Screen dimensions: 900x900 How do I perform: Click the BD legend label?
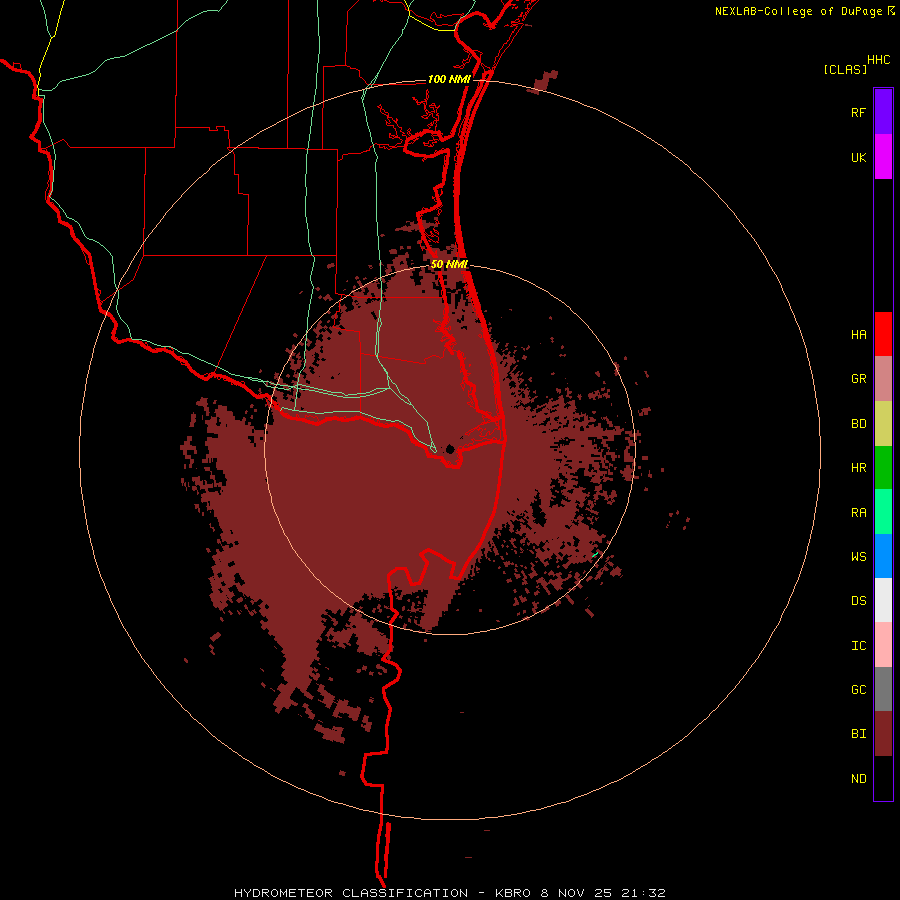pos(858,424)
